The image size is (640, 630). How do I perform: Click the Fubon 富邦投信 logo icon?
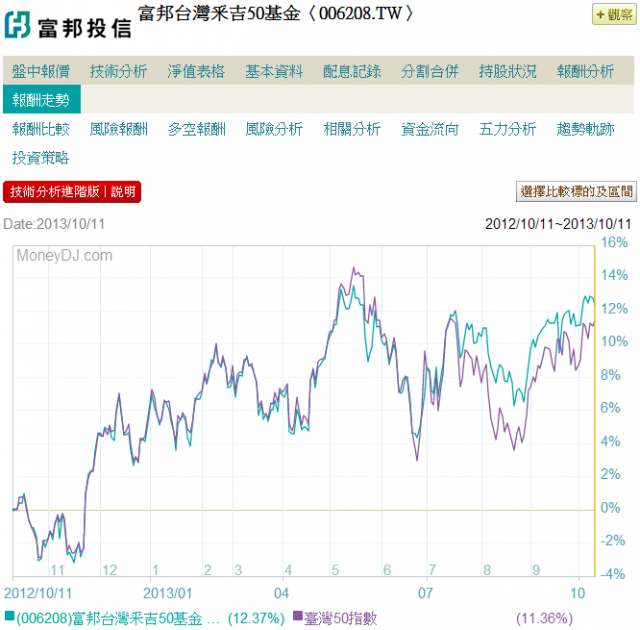pyautogui.click(x=18, y=24)
